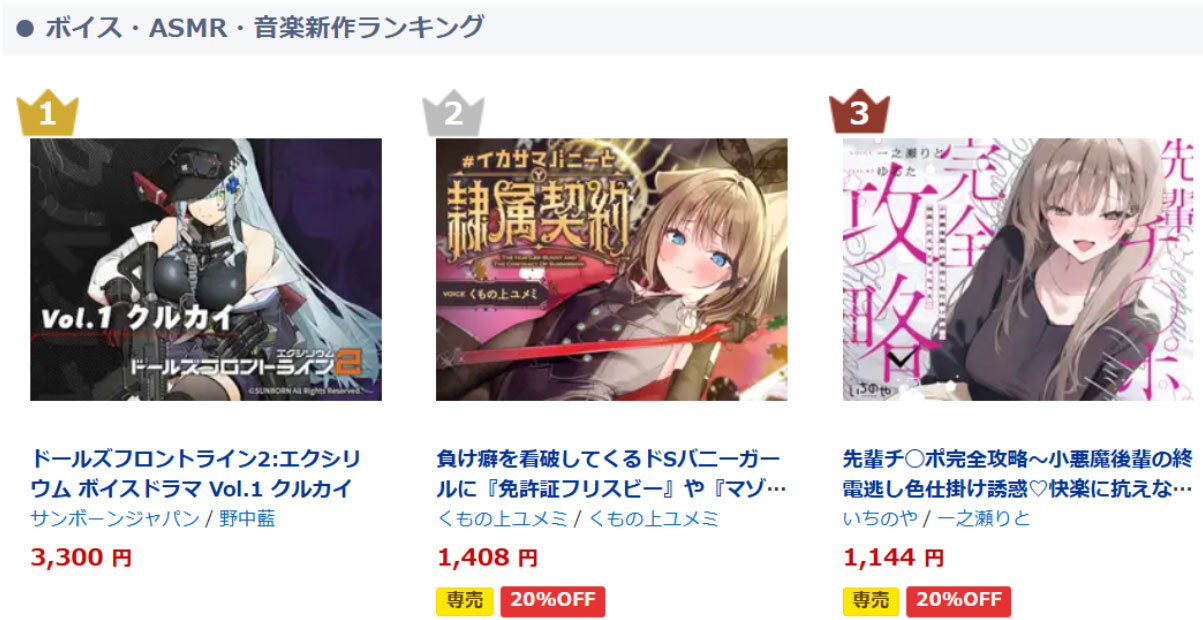Visit circle くもの上ユメミ under second item
Viewport: 1203px width, 620px height.
pyautogui.click(x=502, y=519)
